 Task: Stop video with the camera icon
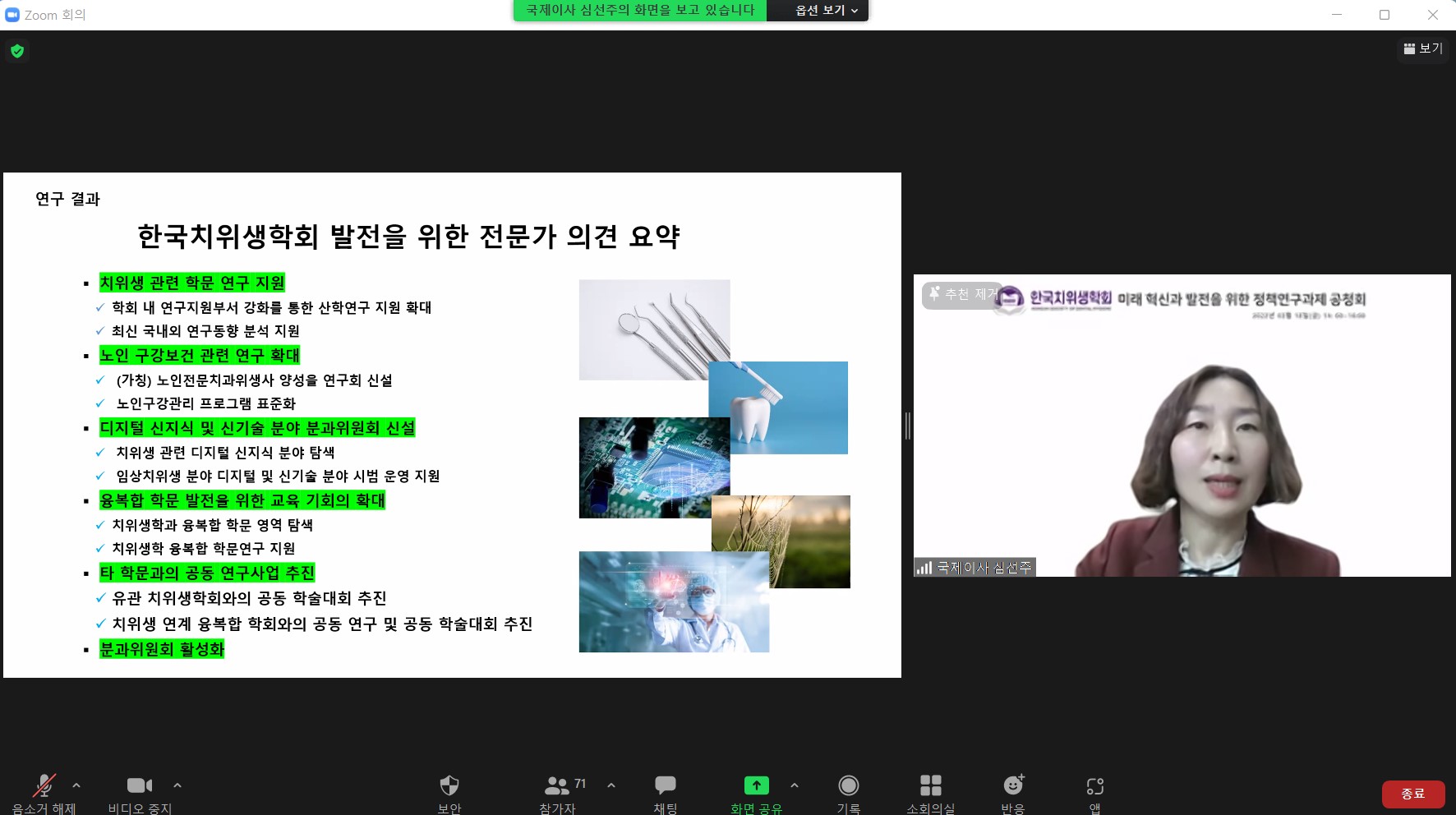[140, 786]
